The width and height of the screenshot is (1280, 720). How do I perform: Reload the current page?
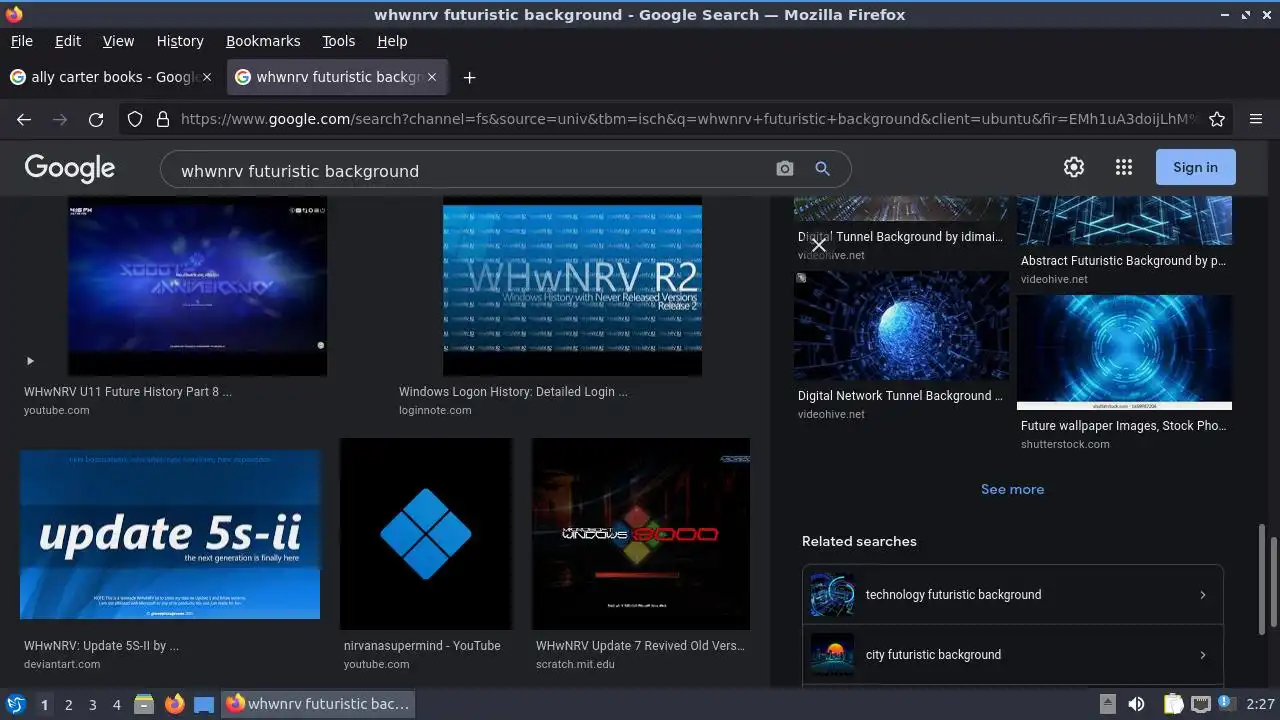tap(96, 119)
